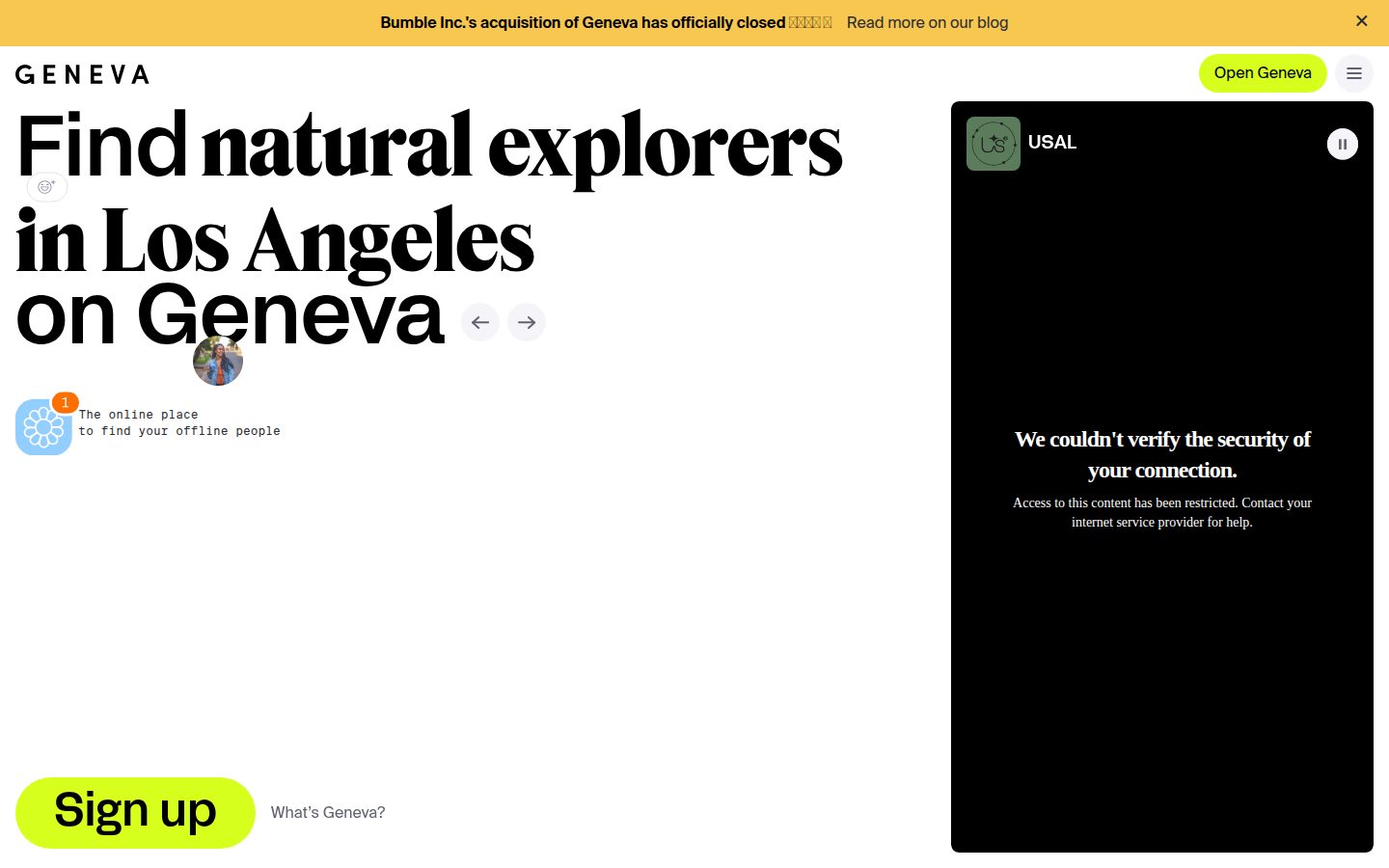Screen dimensions: 1389x868
Task: Show the previous headline with left arrow
Action: pos(480,322)
